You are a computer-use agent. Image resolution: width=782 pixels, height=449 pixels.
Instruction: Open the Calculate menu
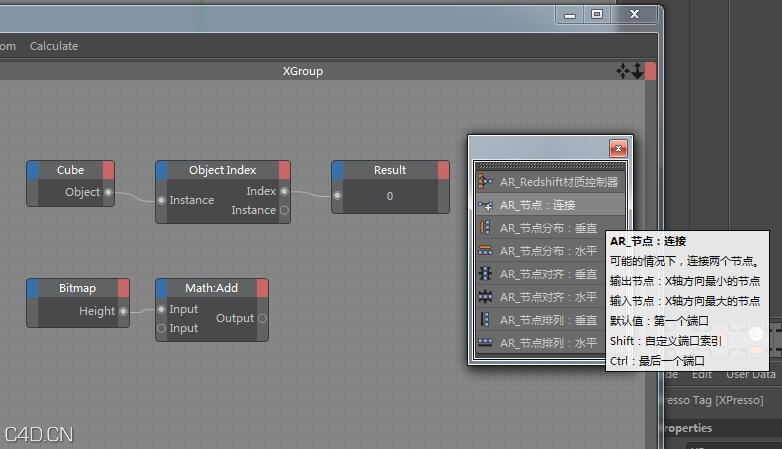click(54, 46)
